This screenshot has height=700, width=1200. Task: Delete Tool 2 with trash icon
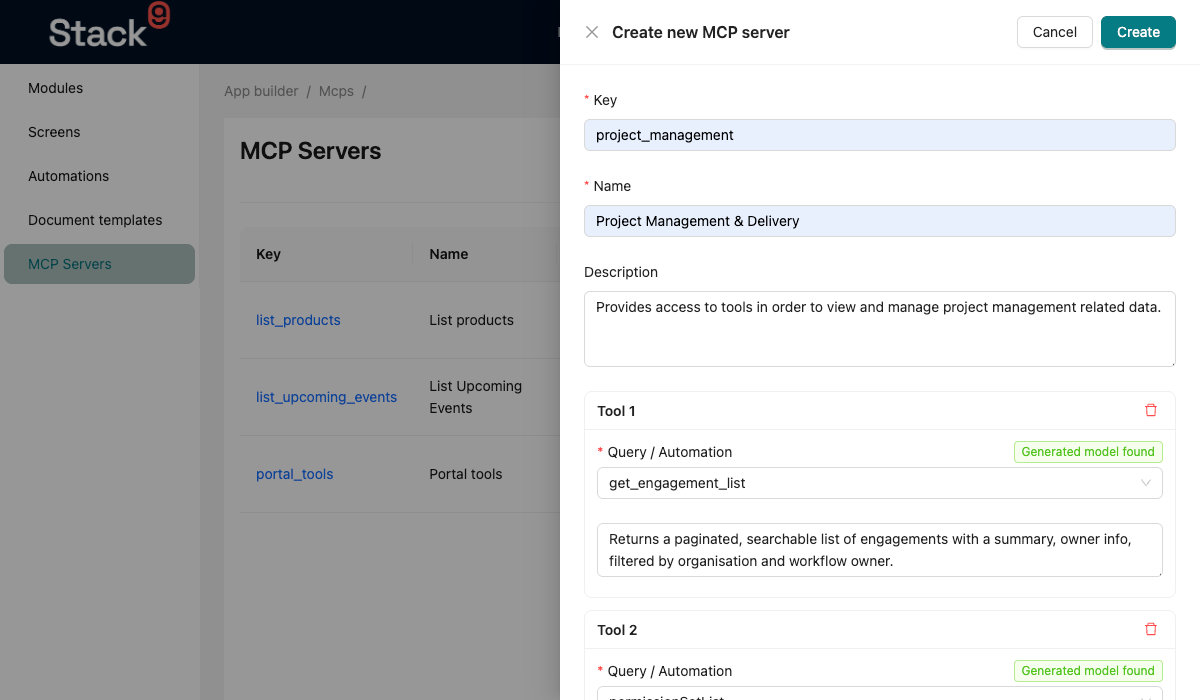(1150, 629)
